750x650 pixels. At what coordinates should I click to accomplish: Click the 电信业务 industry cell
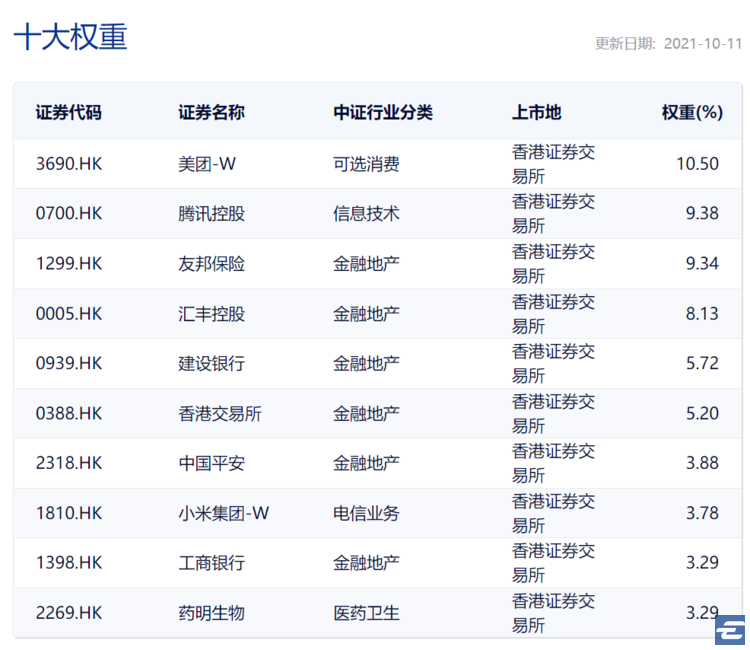[x=366, y=513]
